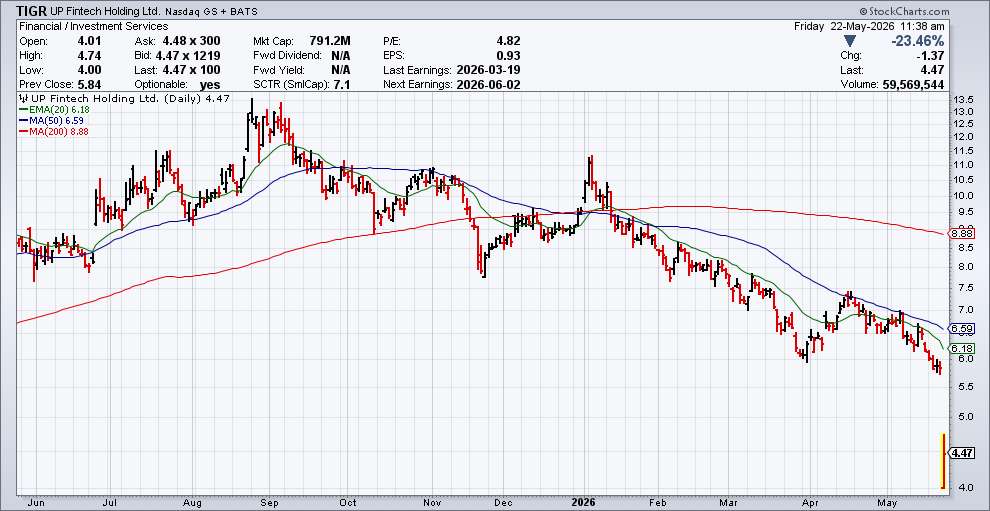
Task: Click the green EMA(20) 6.18 legend entry
Action: tap(53, 109)
